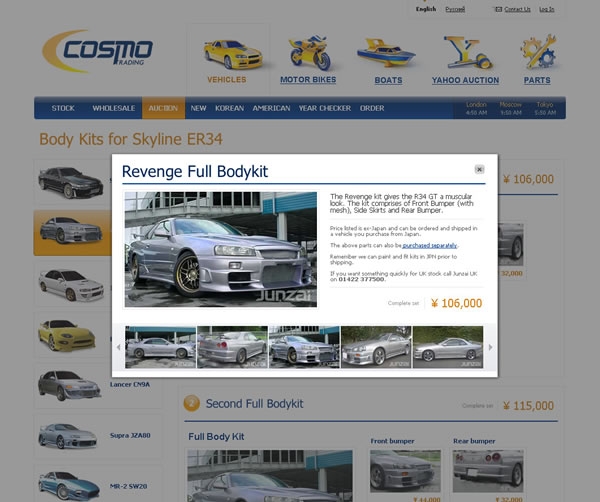Choose the highlighted silver Skyline sidebar item

[x=71, y=231]
